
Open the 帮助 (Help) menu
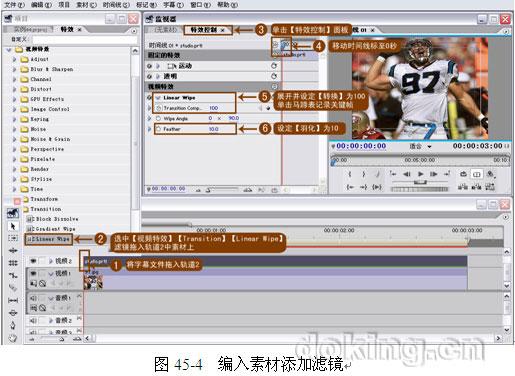tap(227, 5)
